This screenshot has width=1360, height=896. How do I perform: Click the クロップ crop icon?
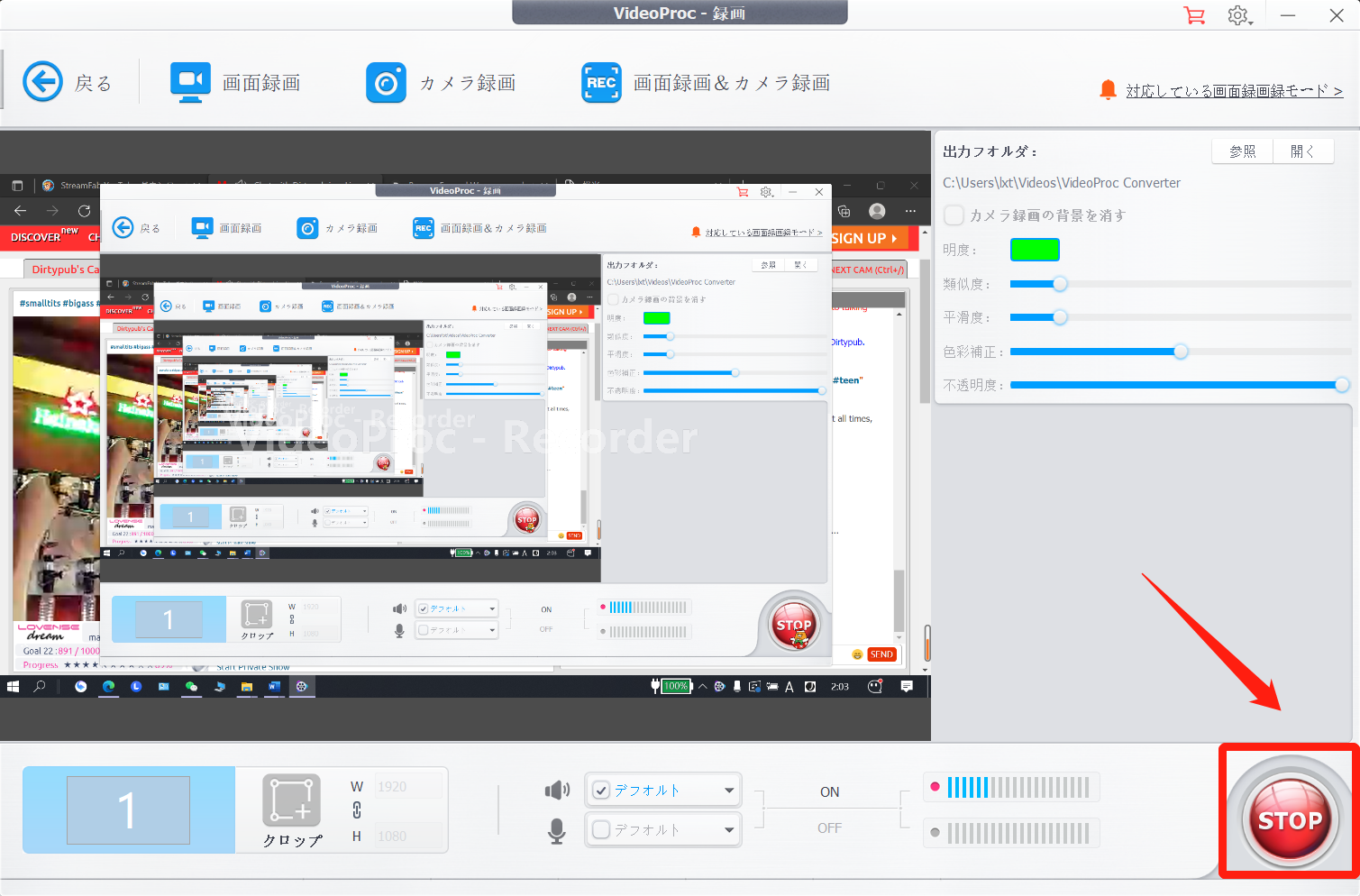point(292,801)
